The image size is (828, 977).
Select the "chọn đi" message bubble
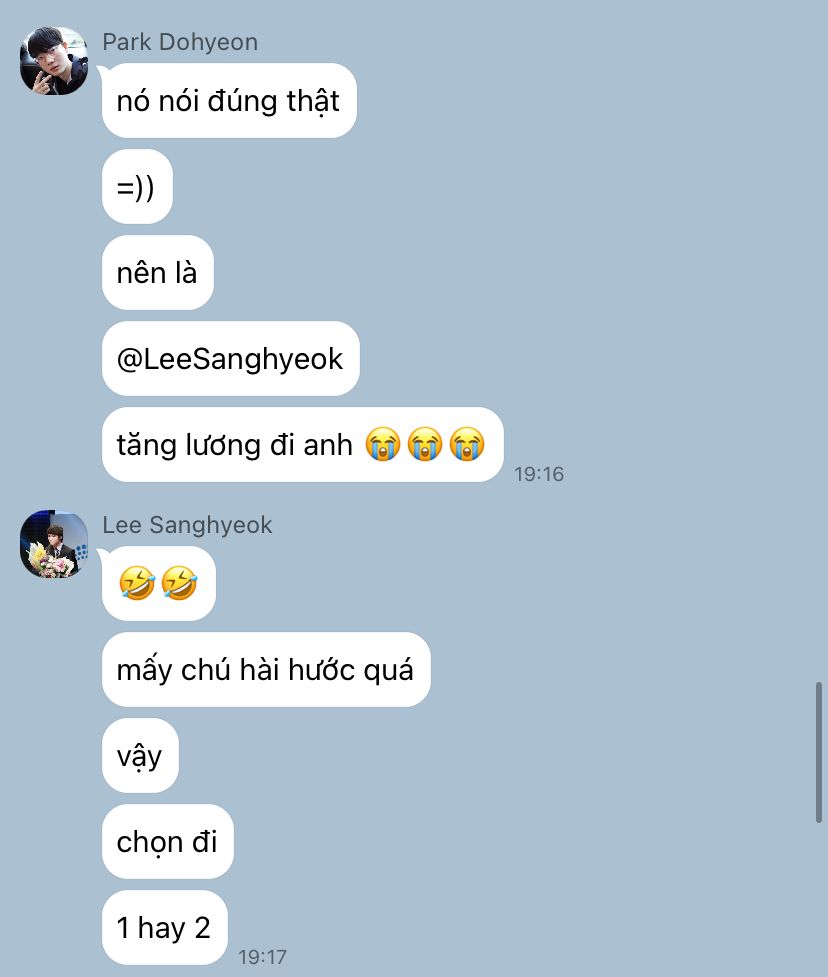point(168,842)
